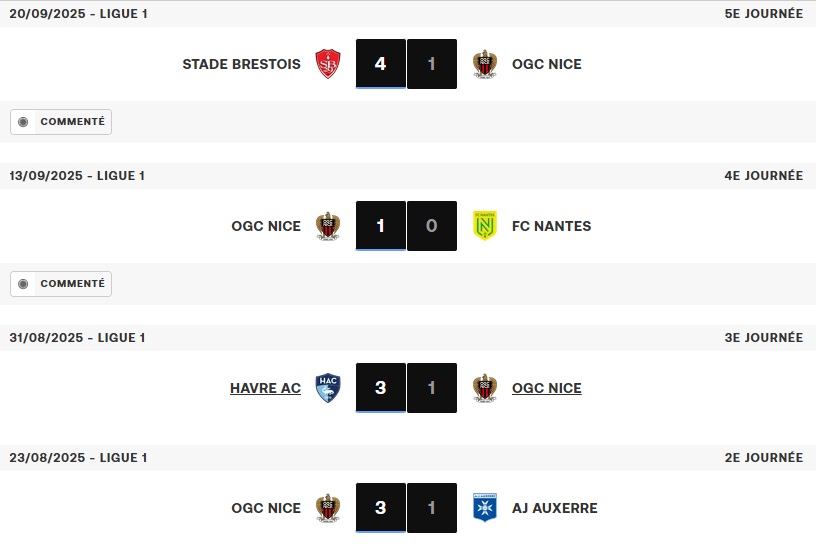Click OGC Nice crest in Brest match
Screen dimensions: 816x544
[485, 64]
